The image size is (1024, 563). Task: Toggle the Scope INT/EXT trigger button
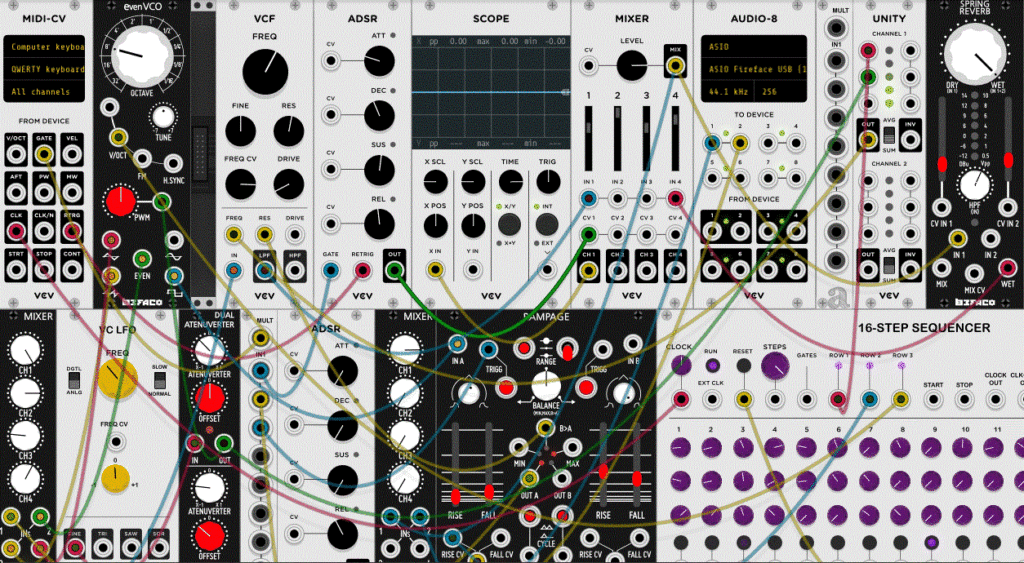547,225
